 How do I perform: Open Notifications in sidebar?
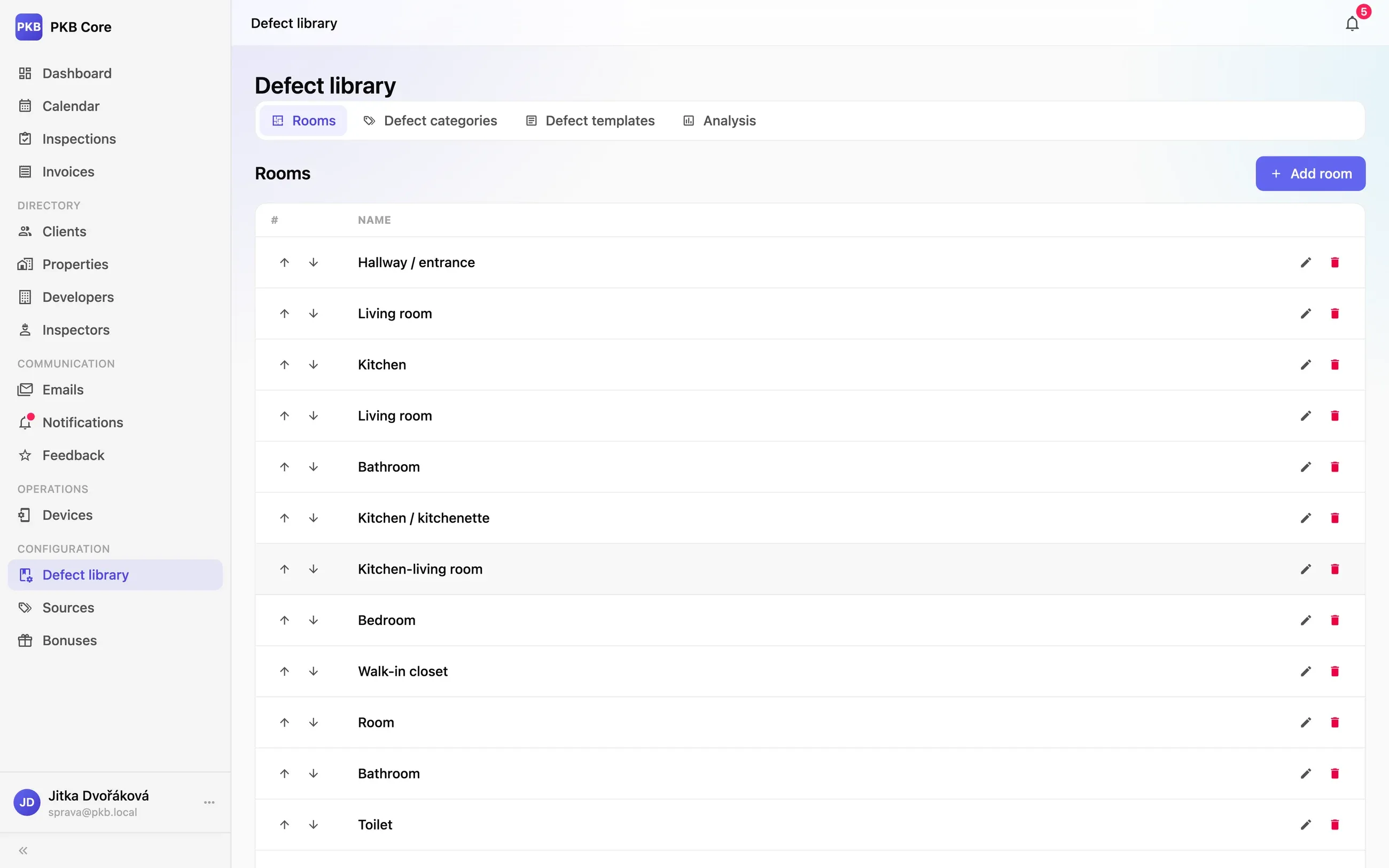115,422
